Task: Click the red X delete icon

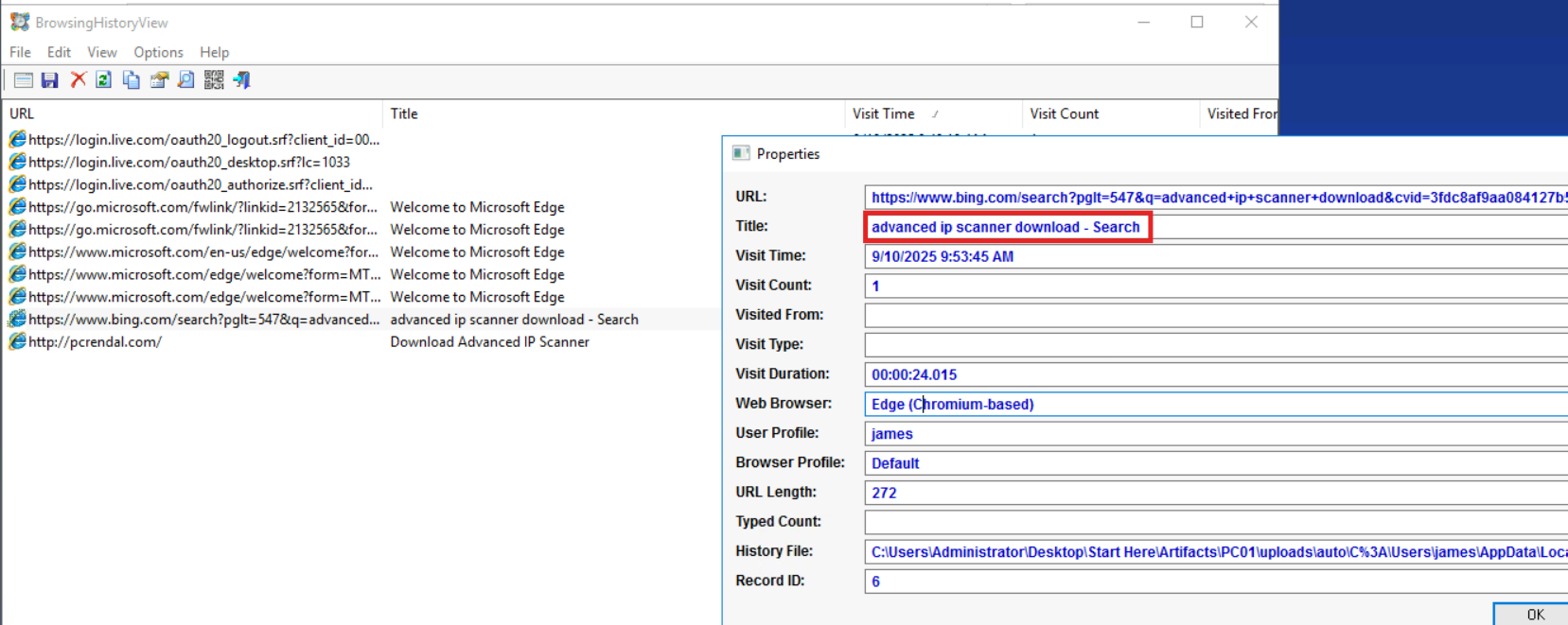Action: [78, 80]
